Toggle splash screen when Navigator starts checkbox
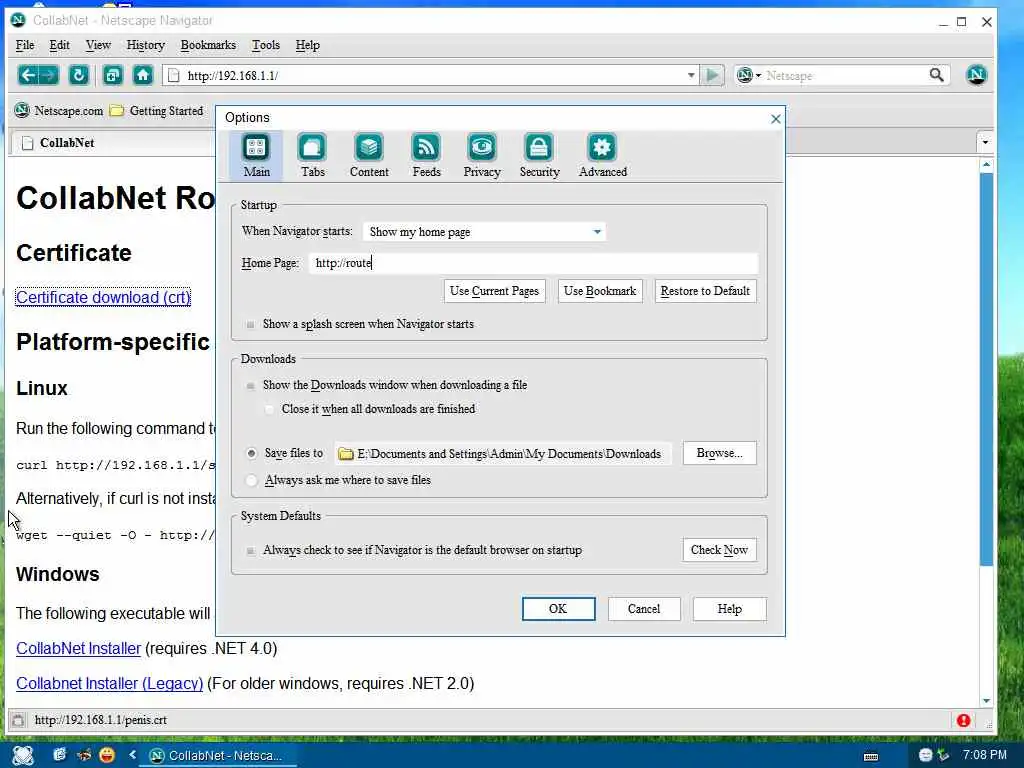1024x768 pixels. 250,325
